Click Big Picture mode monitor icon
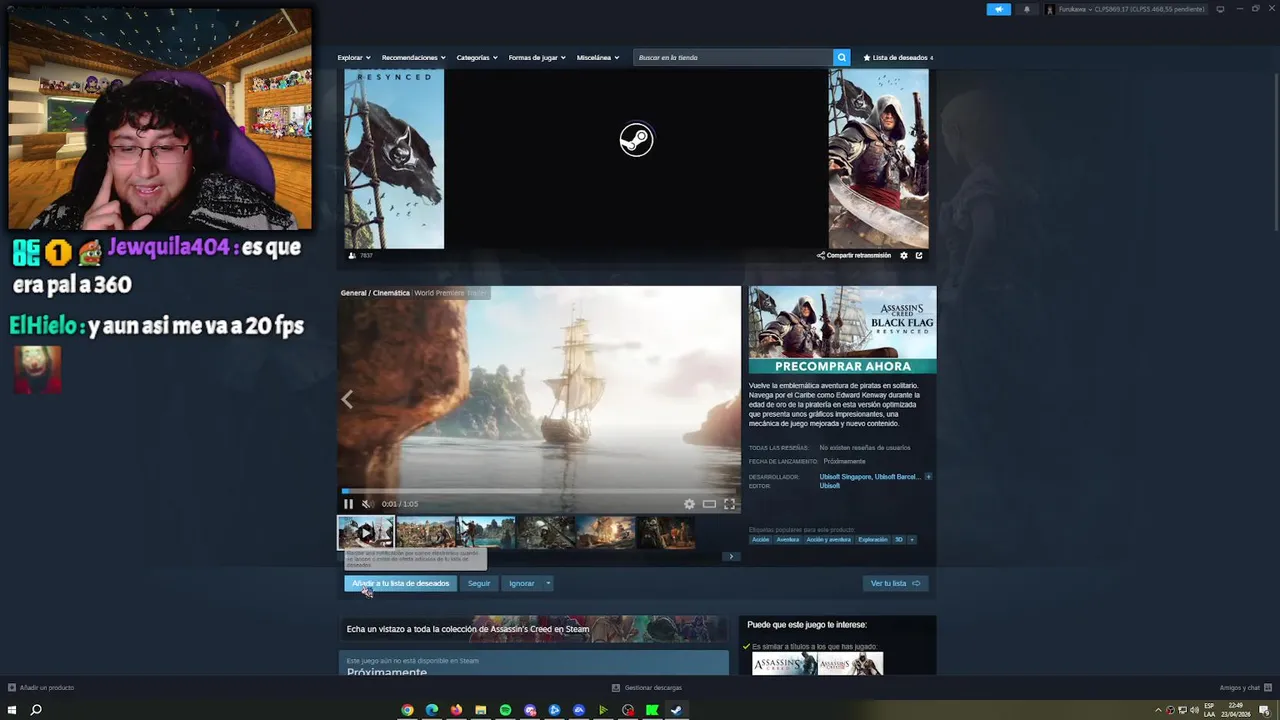This screenshot has width=1280, height=720. pos(1220,9)
